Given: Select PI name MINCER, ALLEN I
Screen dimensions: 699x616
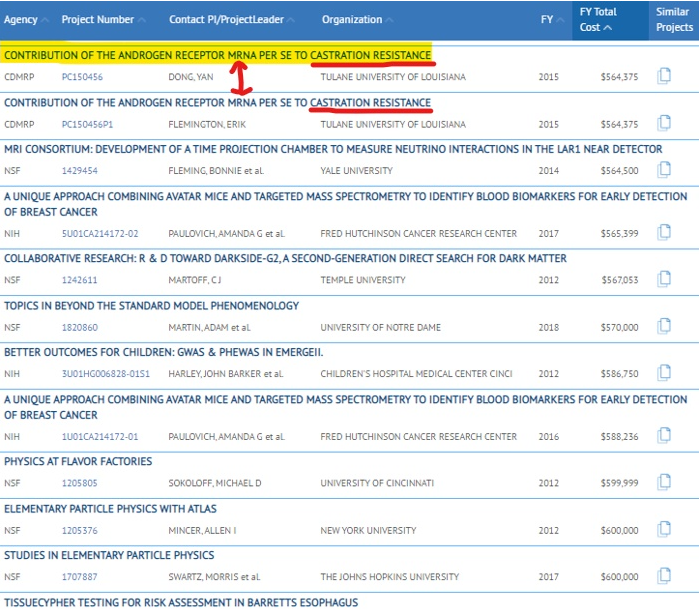Looking at the screenshot, I should (x=202, y=531).
